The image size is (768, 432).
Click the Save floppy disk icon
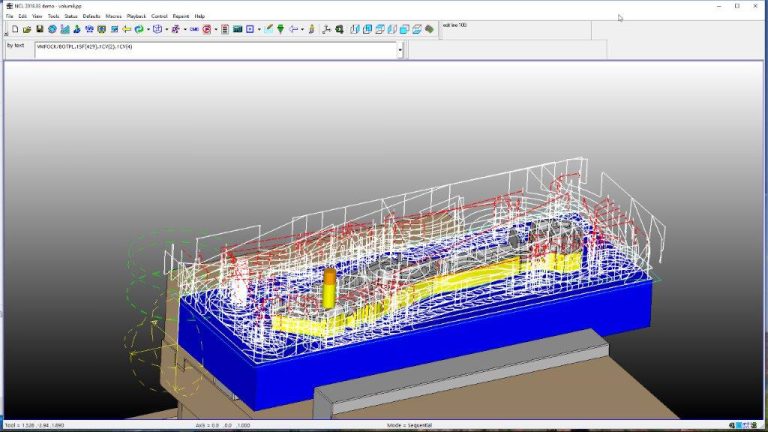(x=40, y=29)
